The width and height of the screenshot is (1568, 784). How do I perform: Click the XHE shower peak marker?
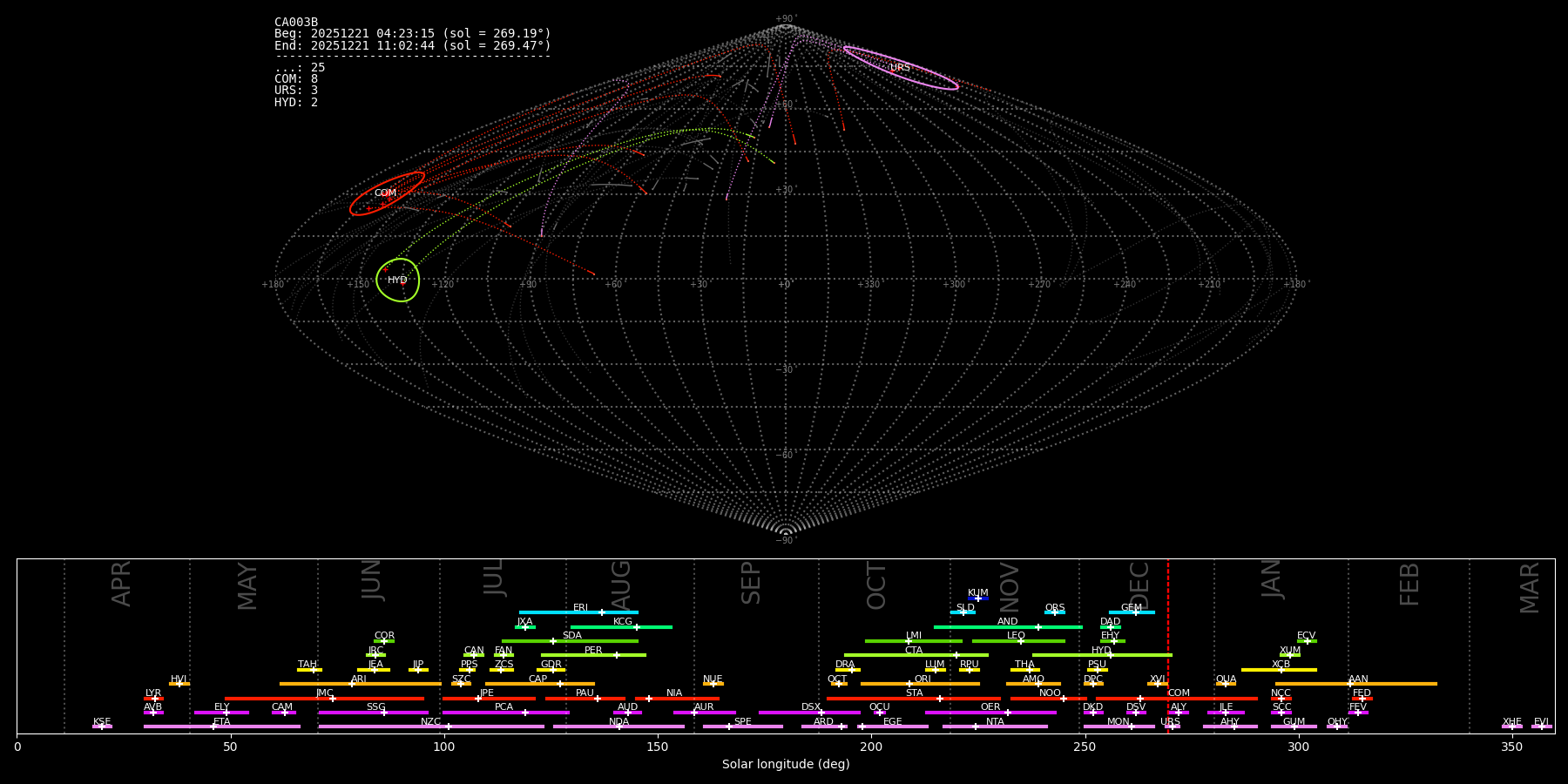(1511, 727)
